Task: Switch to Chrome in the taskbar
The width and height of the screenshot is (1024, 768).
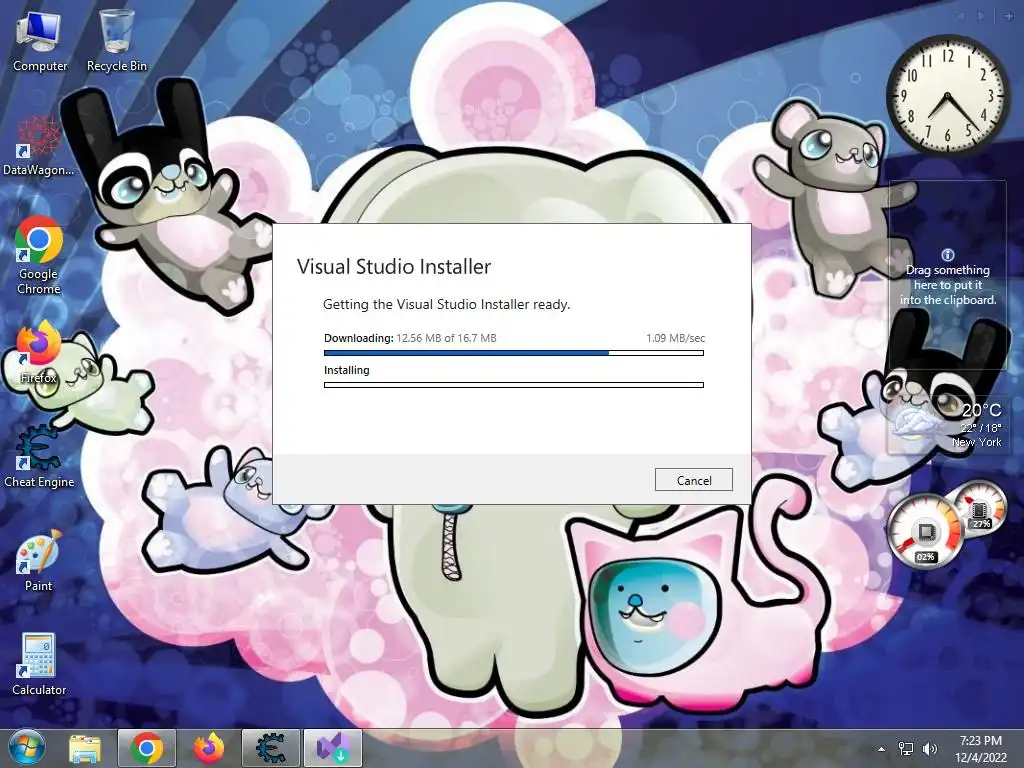Action: click(x=146, y=748)
